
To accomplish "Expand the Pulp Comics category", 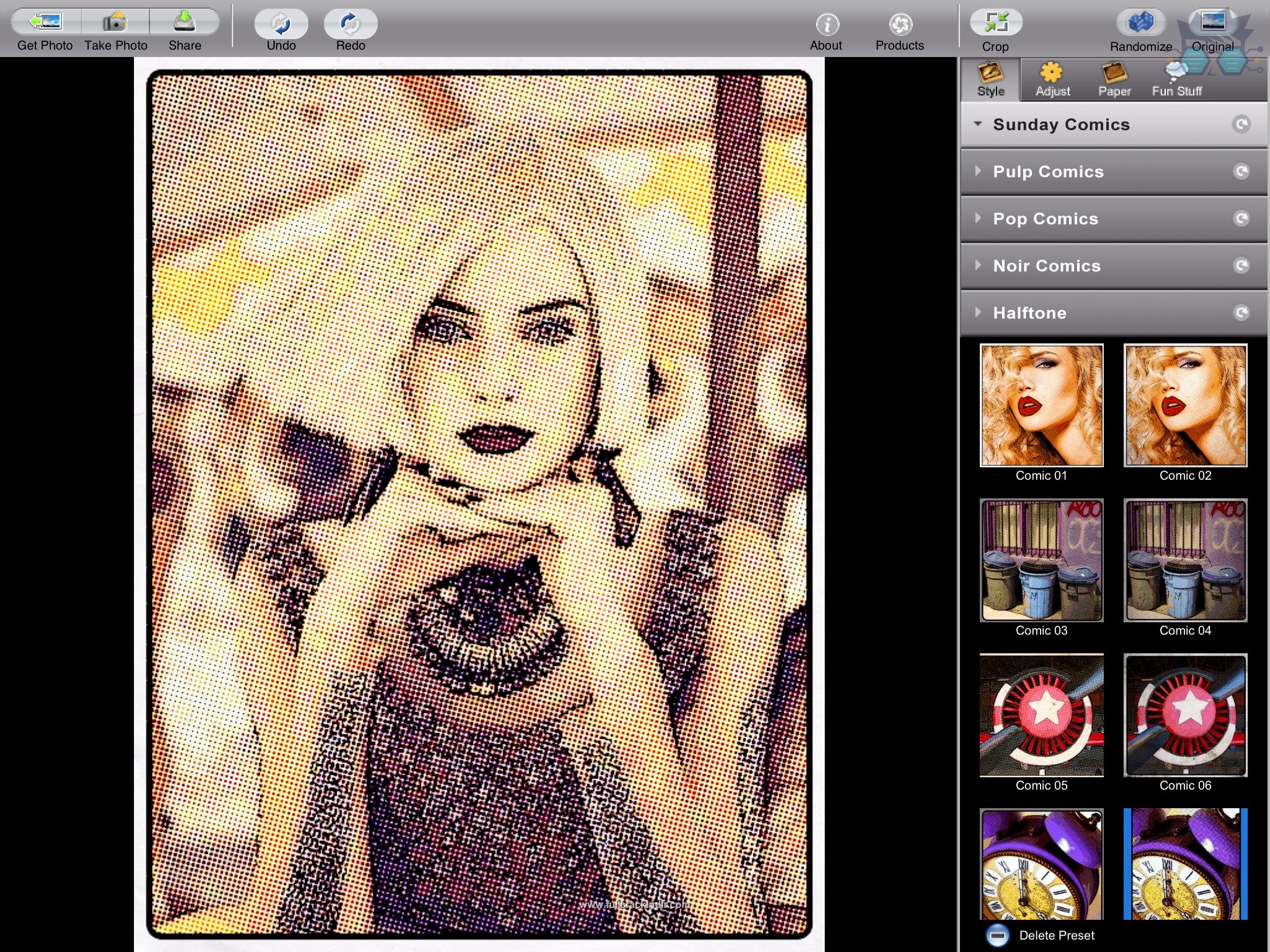I will (x=1114, y=172).
